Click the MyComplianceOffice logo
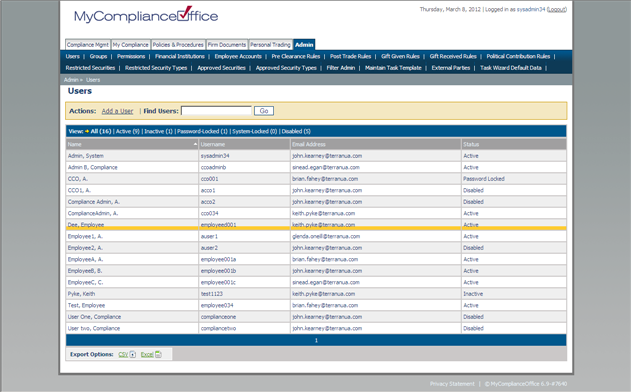 pyautogui.click(x=146, y=15)
